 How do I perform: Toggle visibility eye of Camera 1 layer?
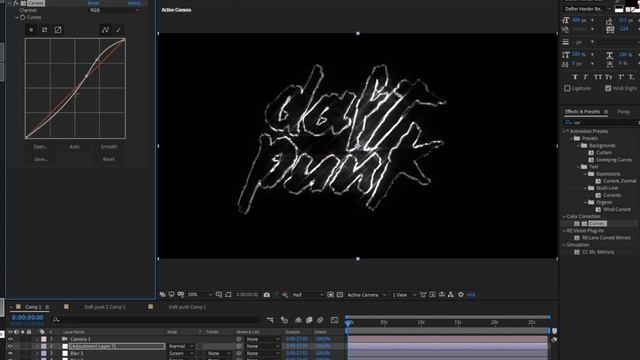[10, 339]
